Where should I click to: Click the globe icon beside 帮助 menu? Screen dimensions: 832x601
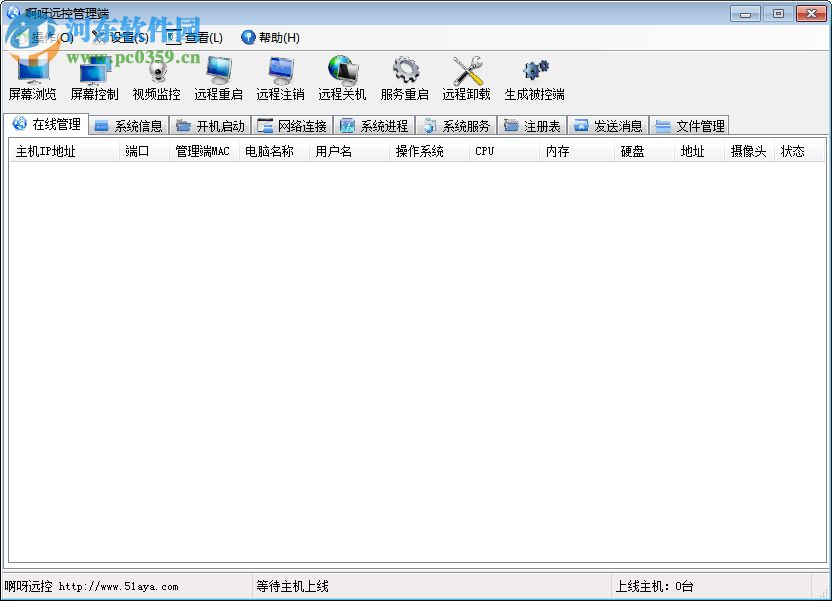[248, 37]
